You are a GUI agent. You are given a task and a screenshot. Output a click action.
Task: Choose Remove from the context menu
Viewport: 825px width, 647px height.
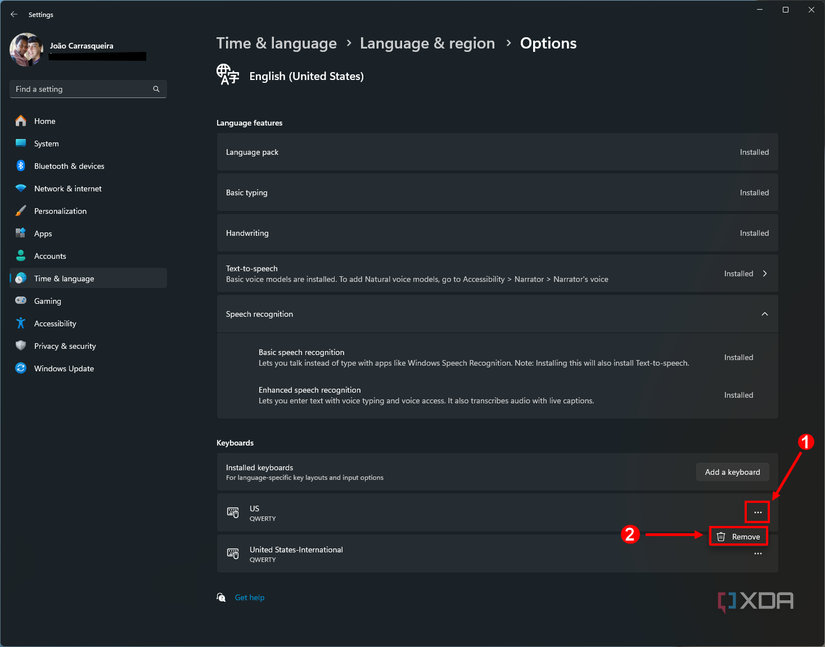[739, 537]
